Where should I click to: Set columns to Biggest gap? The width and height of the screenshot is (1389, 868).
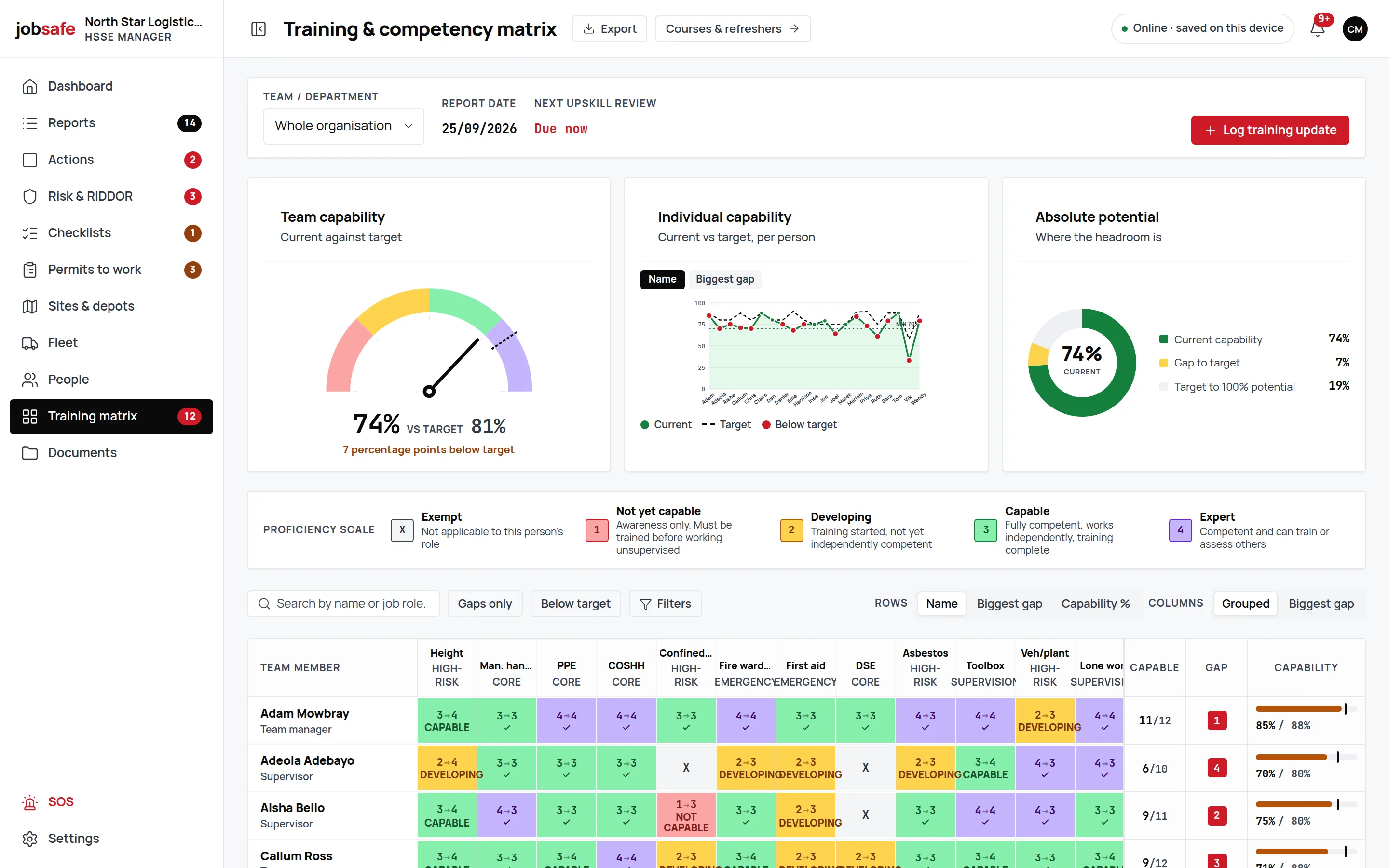tap(1321, 604)
